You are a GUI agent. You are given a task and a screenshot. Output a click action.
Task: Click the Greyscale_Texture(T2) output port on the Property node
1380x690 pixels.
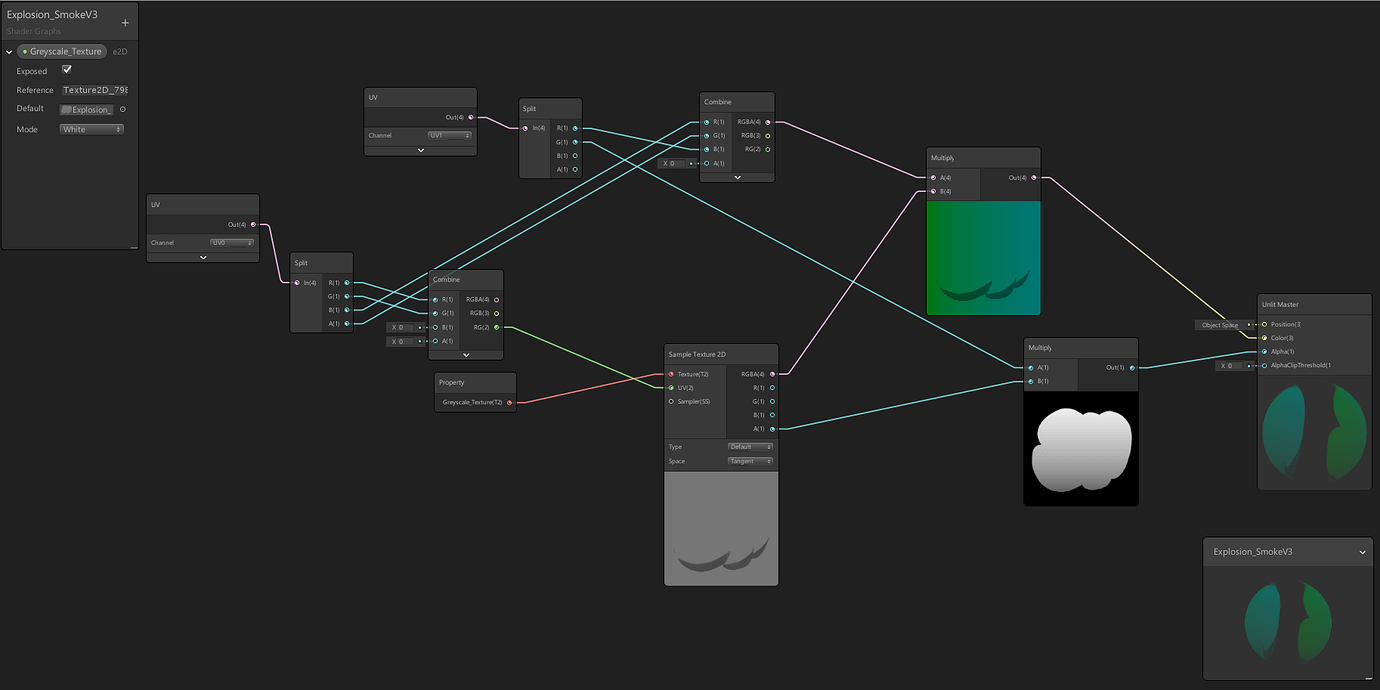coord(509,401)
